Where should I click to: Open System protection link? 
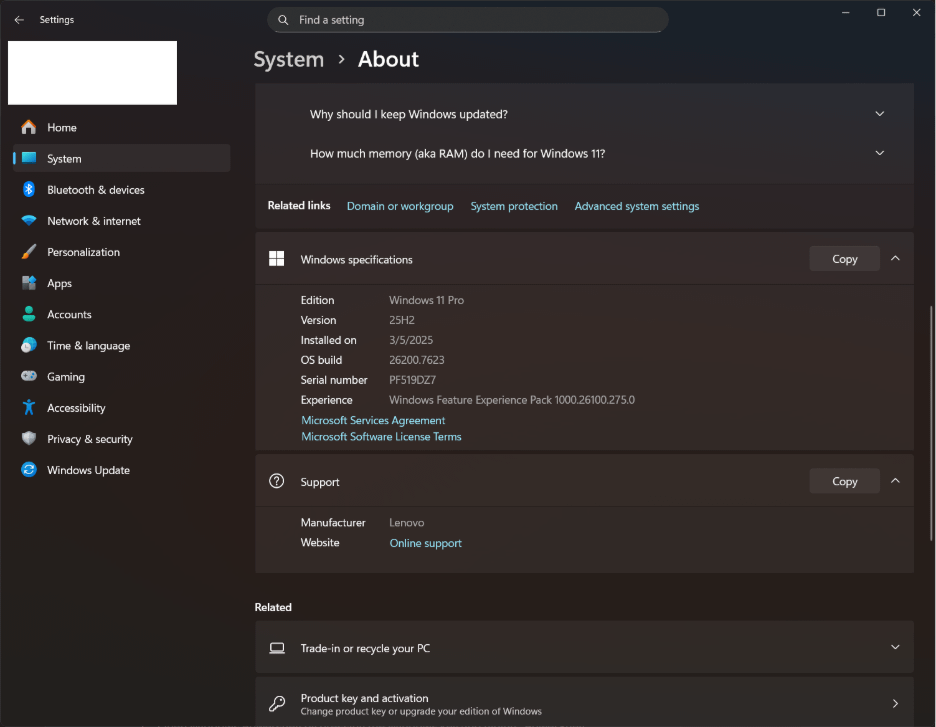click(514, 206)
